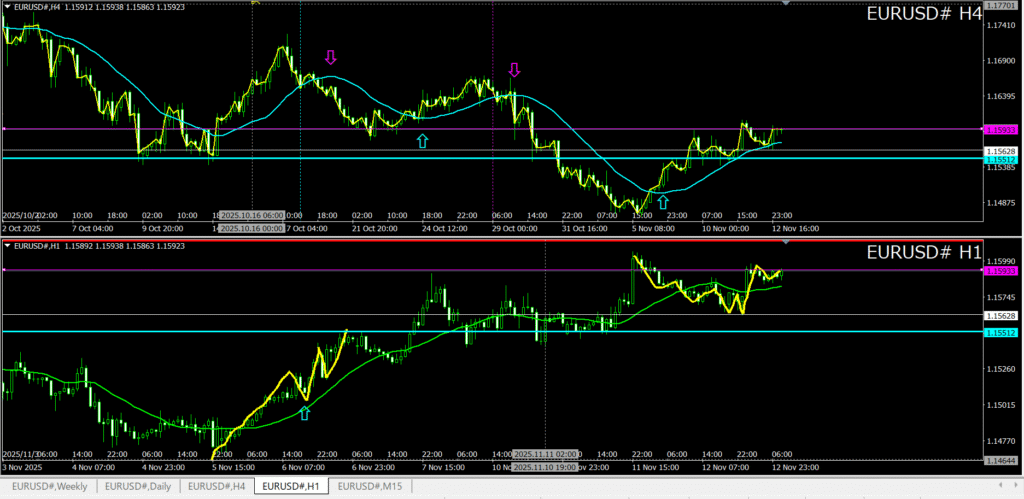Screen dimensions: 1024x499
Task: Click the 2025.10.16 06:00 crosshair time label
Action: pos(252,215)
